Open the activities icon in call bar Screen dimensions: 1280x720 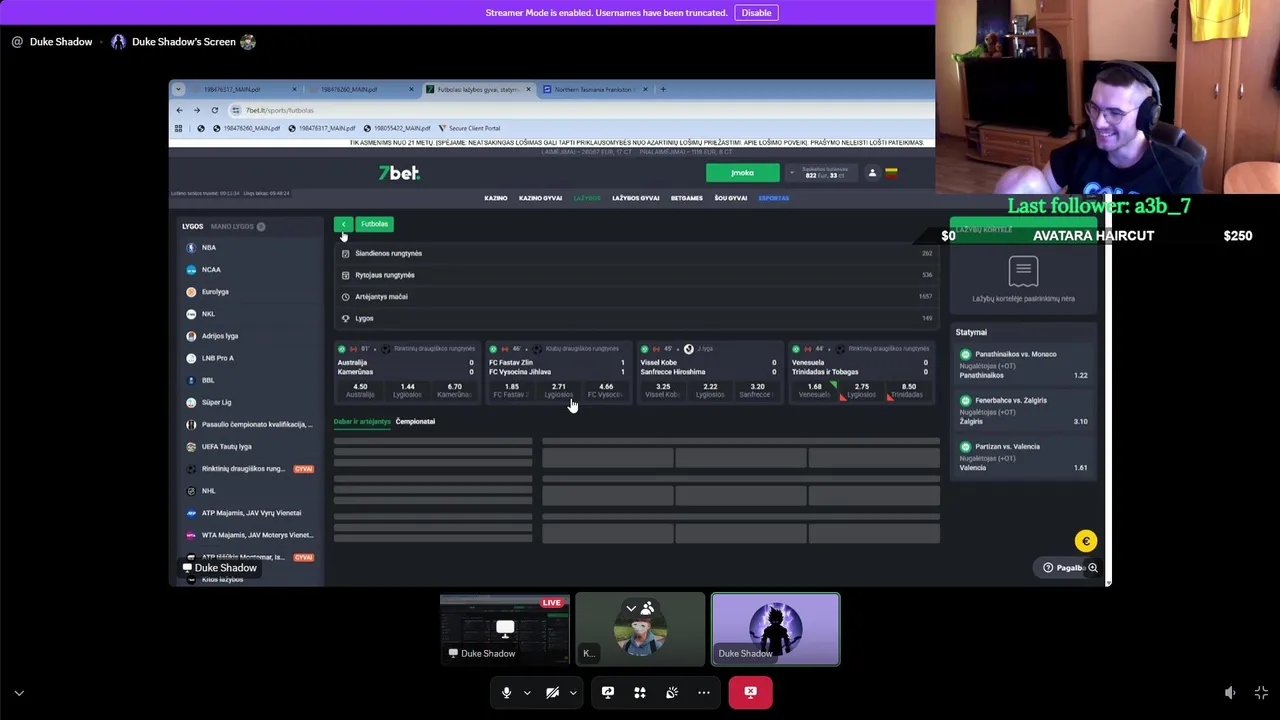640,692
